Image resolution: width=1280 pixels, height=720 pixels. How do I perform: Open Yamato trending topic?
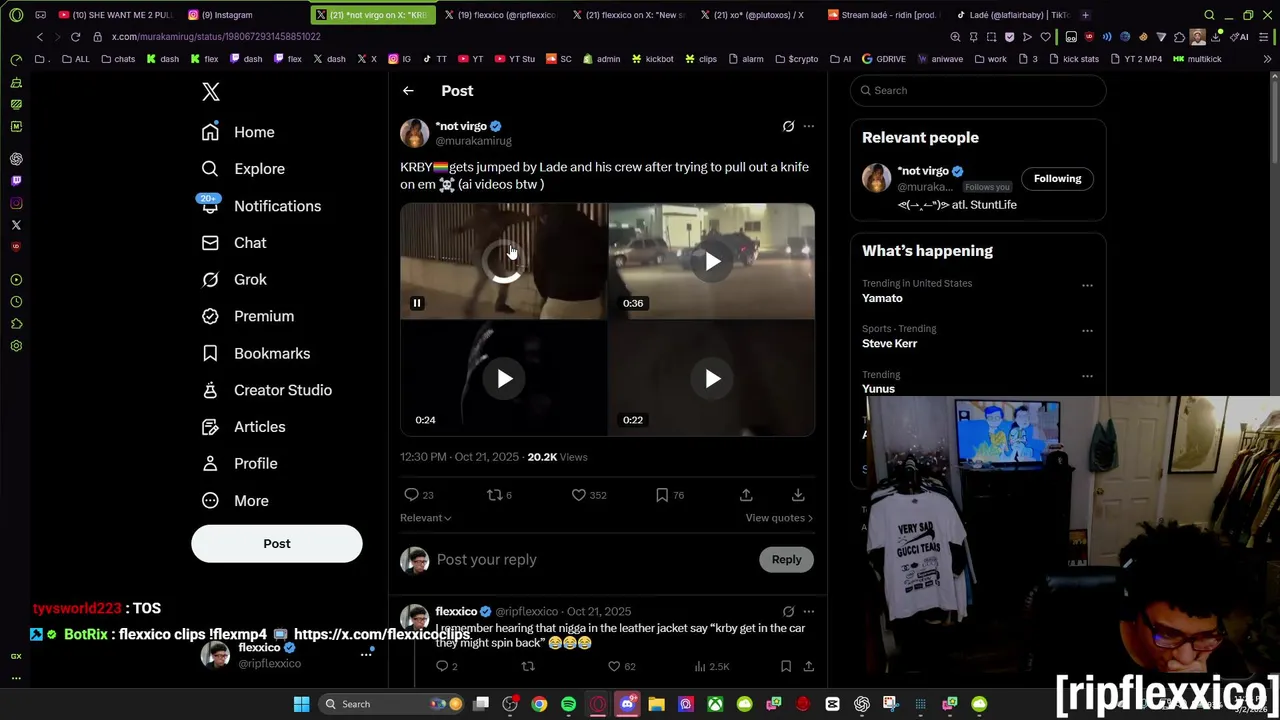click(x=882, y=298)
